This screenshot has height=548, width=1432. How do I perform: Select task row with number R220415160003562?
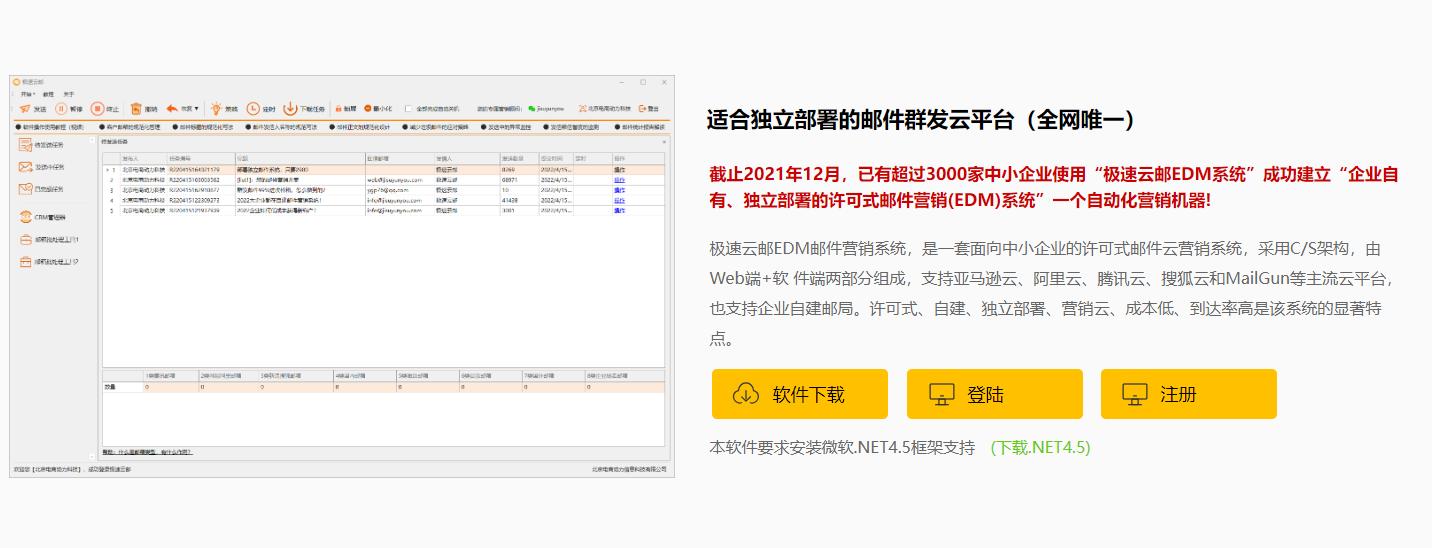pyautogui.click(x=384, y=180)
